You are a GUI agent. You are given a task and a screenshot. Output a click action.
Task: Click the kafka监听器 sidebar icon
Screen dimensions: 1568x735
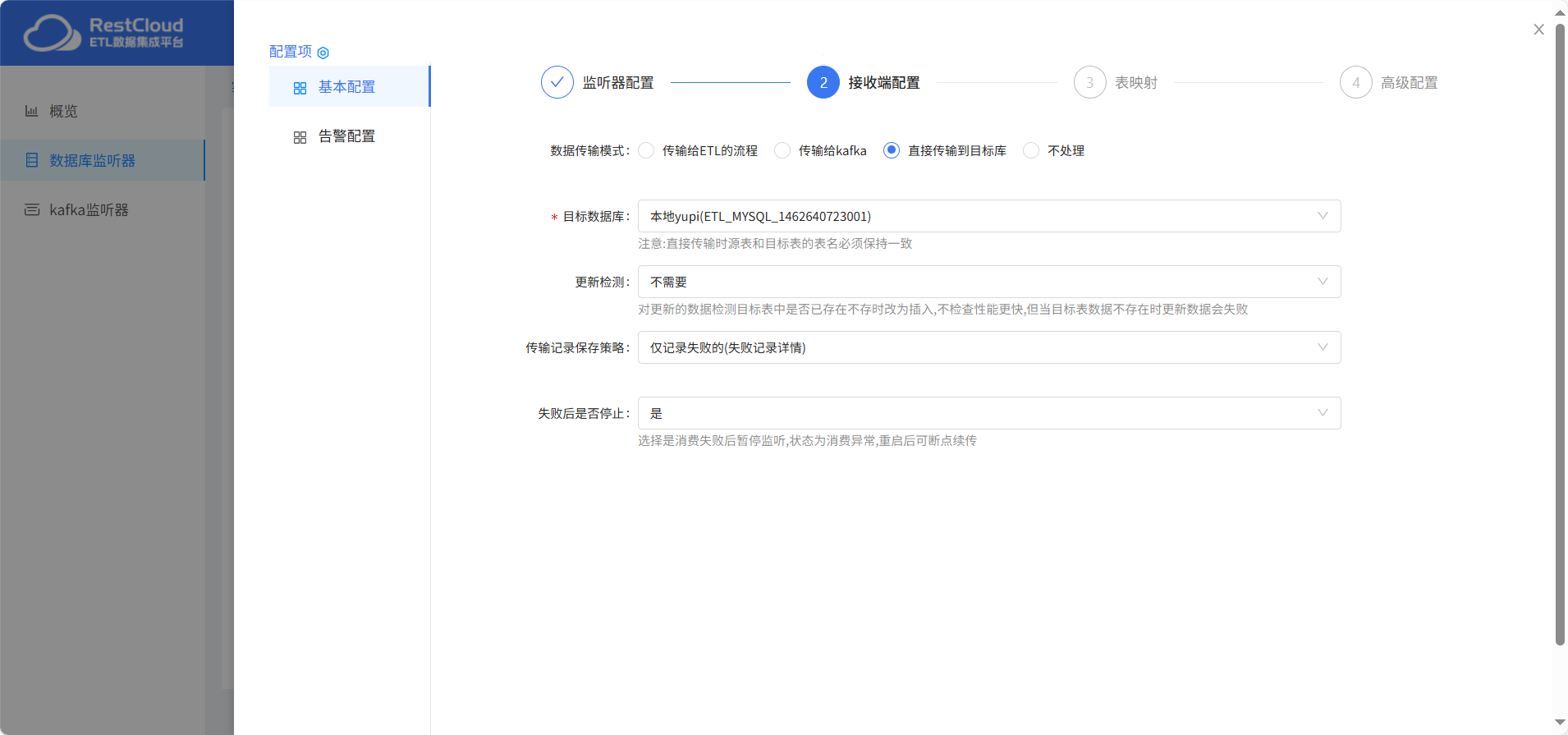coord(32,209)
